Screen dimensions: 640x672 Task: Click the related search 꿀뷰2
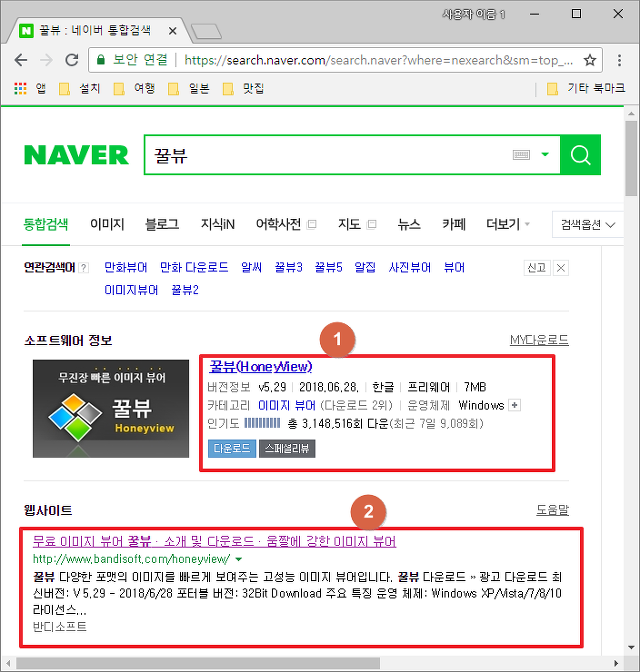185,290
